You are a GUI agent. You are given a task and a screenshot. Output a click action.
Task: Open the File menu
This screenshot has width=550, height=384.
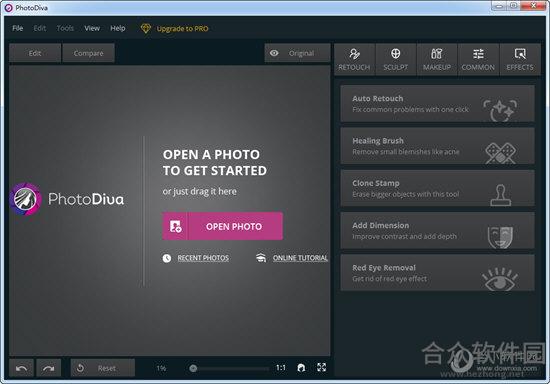point(18,28)
